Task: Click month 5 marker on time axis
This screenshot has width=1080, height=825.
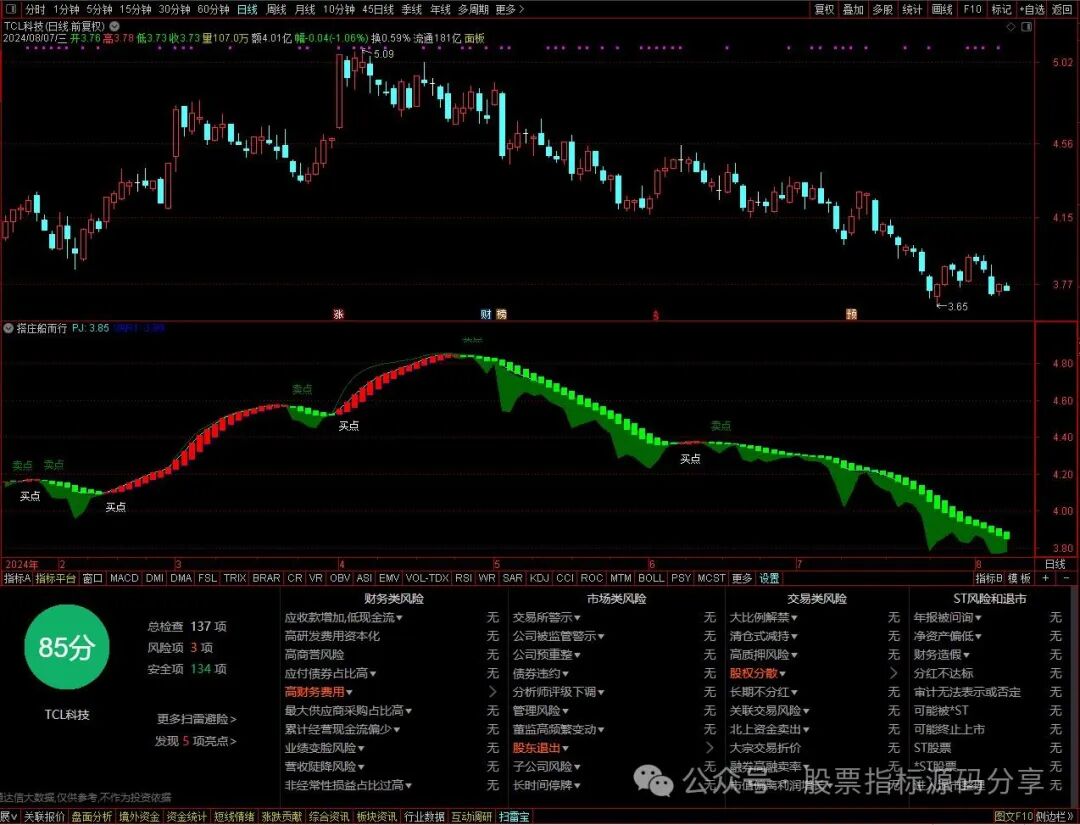Action: point(497,564)
